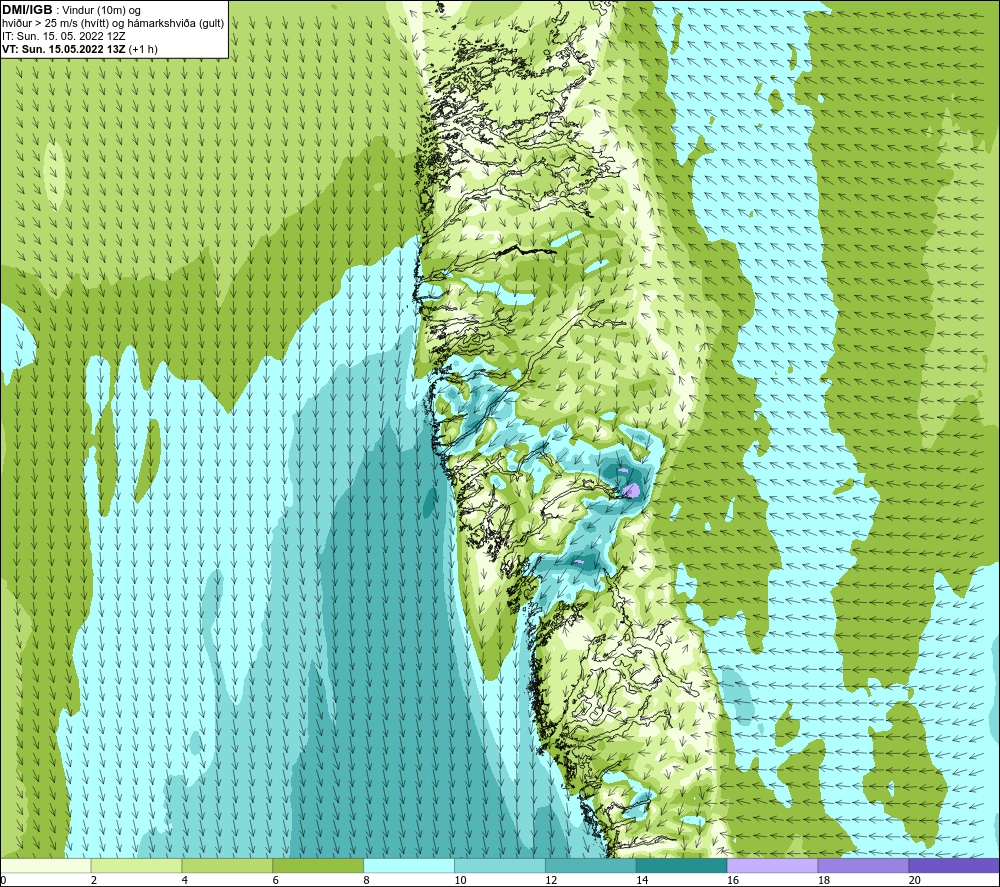The height and width of the screenshot is (887, 1000).
Task: Pick the light cyan 8–10 m/s legend swatch
Action: coord(409,865)
